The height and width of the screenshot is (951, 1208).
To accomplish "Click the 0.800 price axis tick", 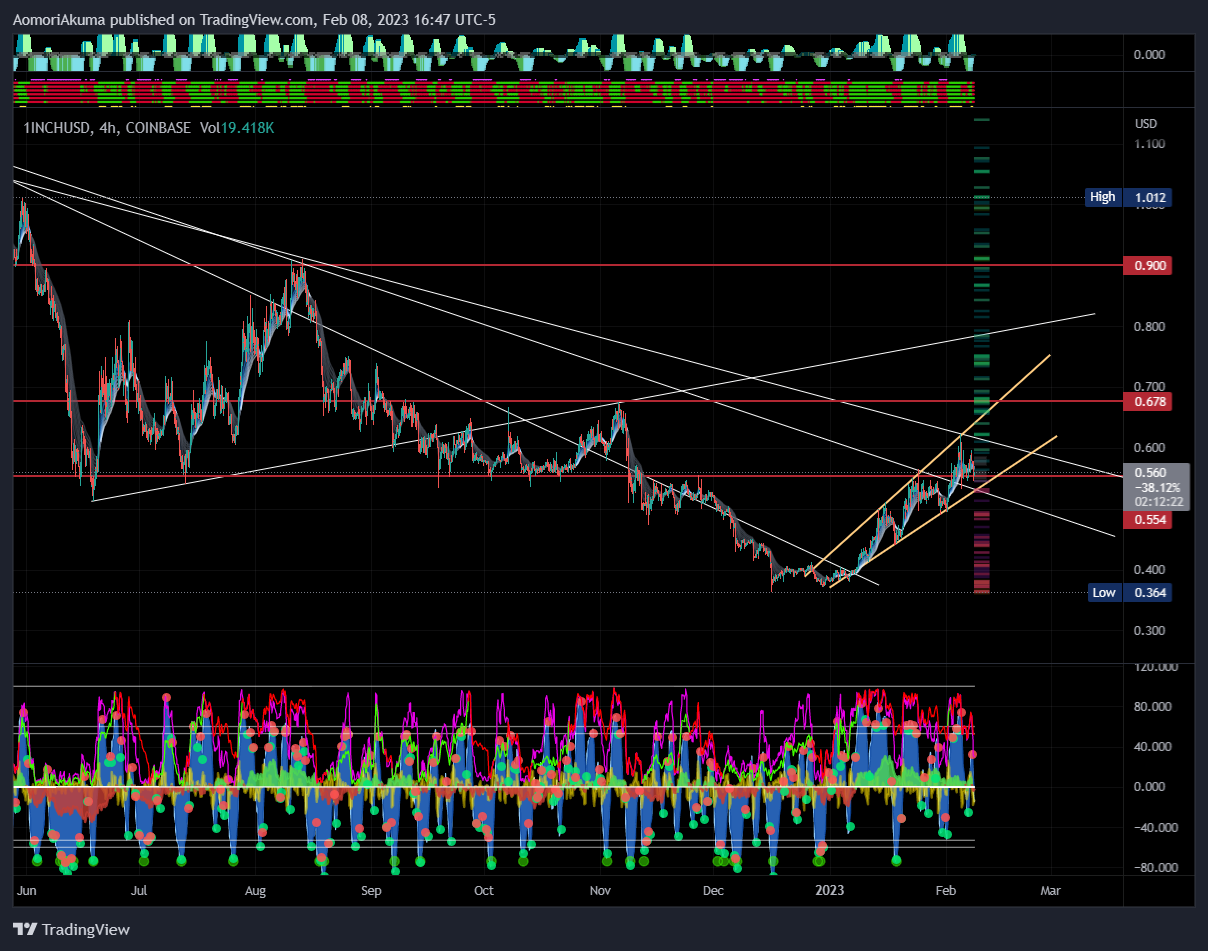I will tap(1150, 327).
